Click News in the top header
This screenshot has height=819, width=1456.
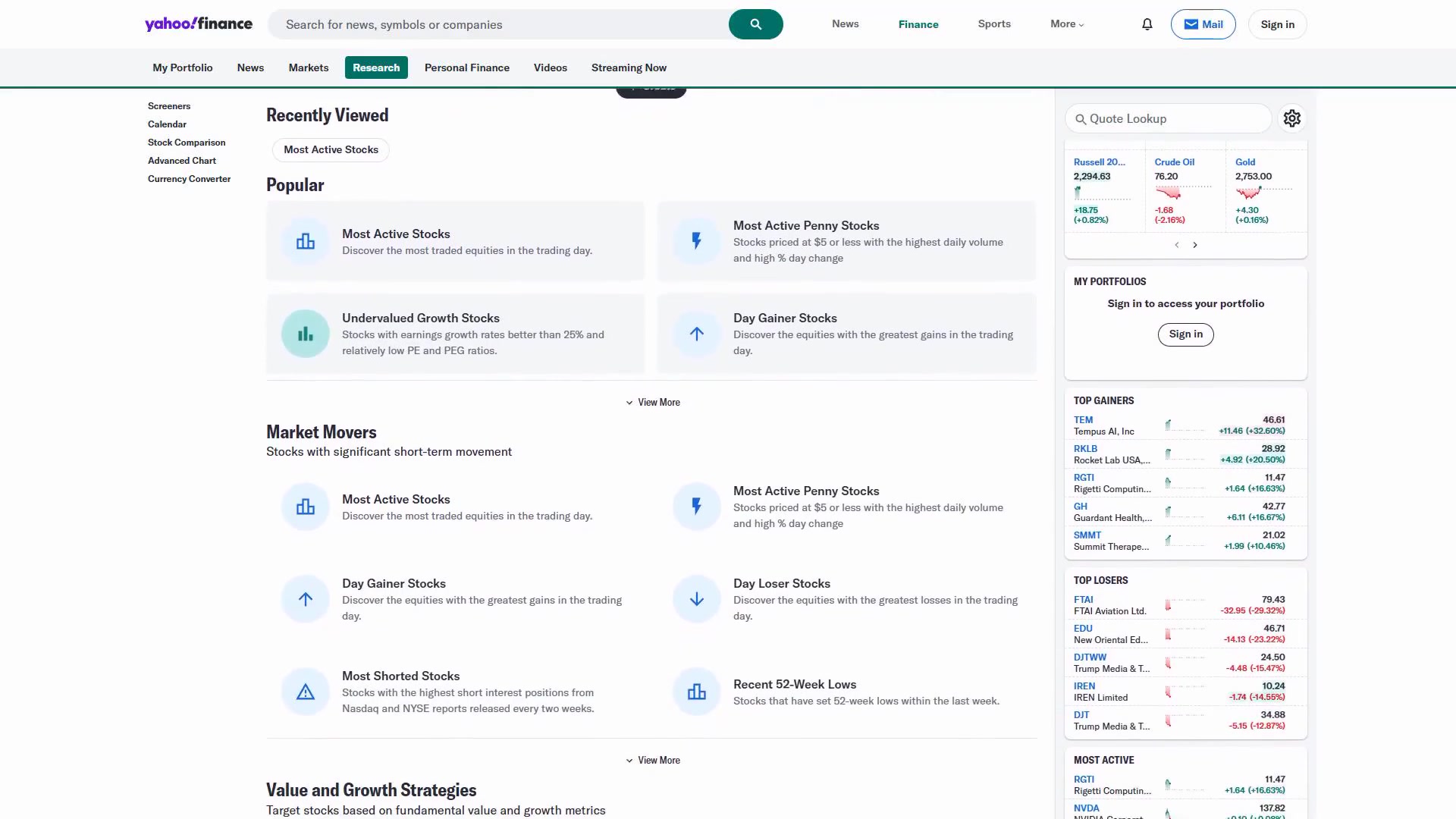845,24
